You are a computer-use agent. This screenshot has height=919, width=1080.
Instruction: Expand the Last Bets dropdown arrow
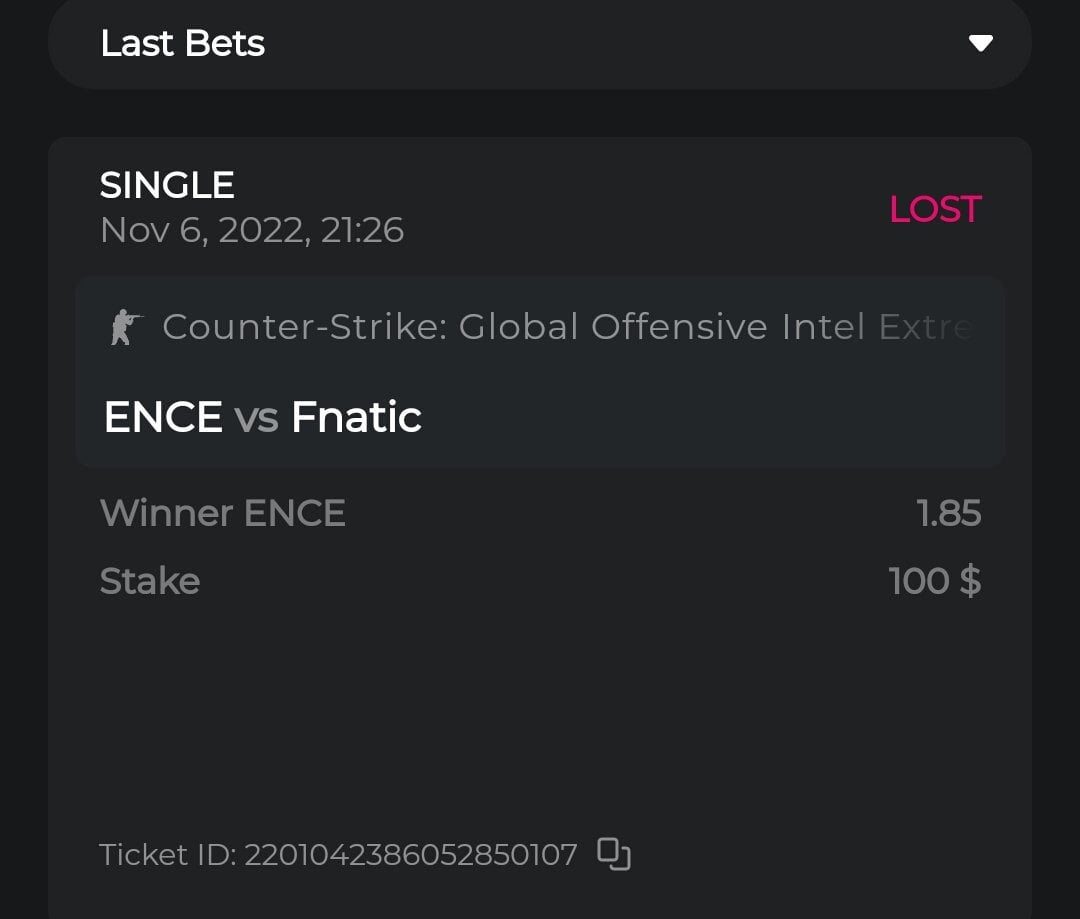click(980, 43)
